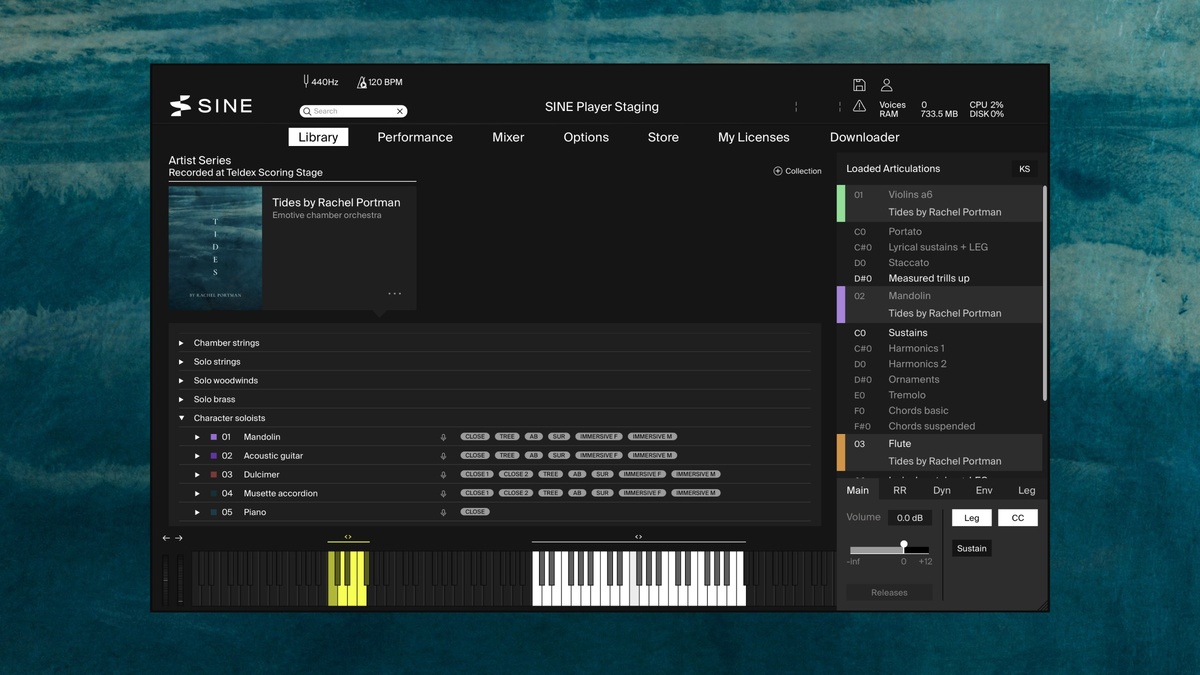
Task: Go to the Store tab
Action: point(663,137)
